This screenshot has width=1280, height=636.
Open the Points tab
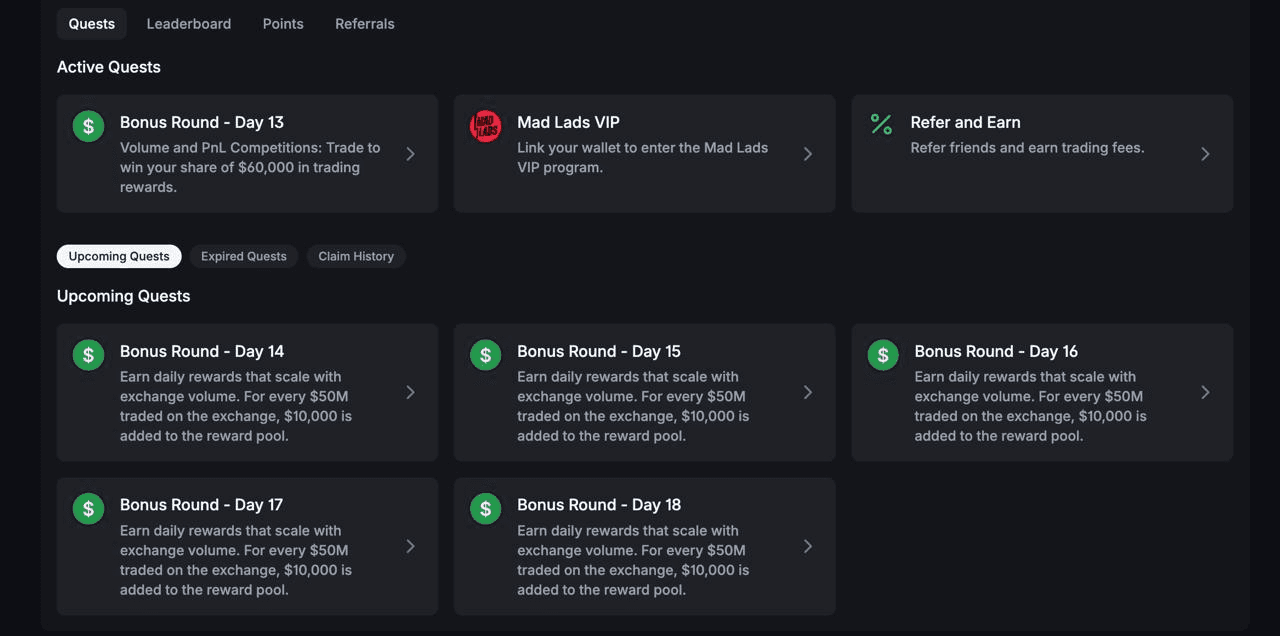(x=283, y=24)
